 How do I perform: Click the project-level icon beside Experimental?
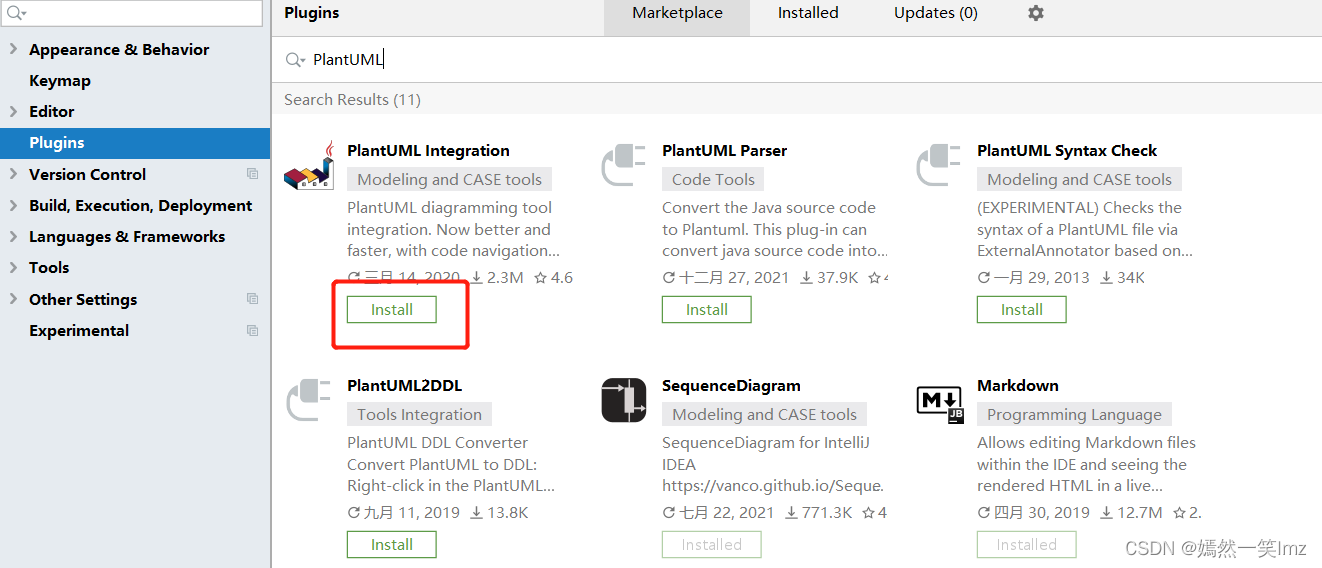[x=252, y=330]
